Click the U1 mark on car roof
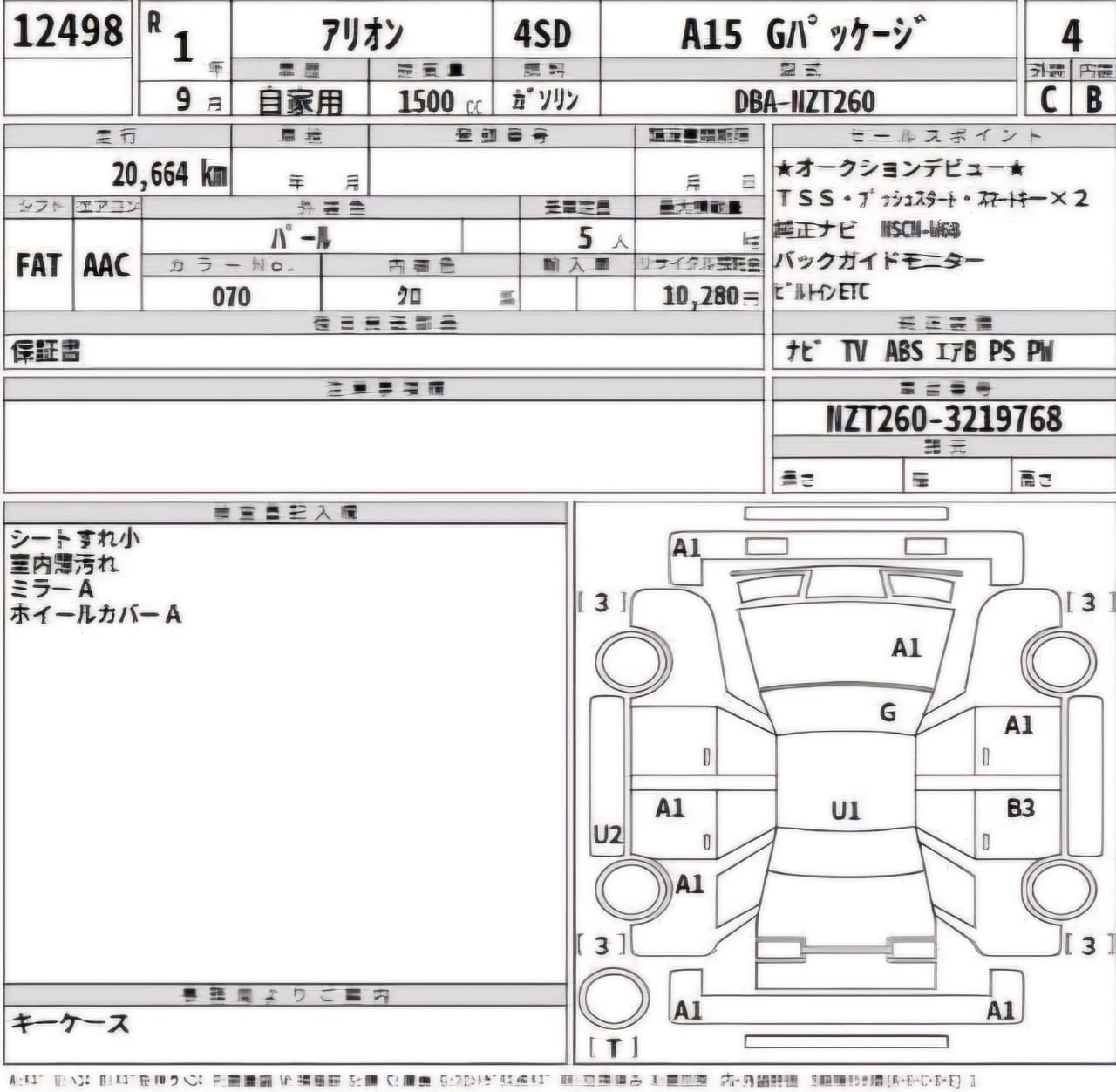The image size is (1116, 1092). click(845, 810)
